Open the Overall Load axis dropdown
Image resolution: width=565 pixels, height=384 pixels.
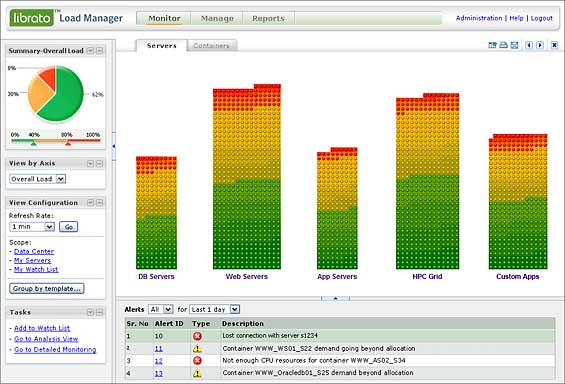click(37, 179)
